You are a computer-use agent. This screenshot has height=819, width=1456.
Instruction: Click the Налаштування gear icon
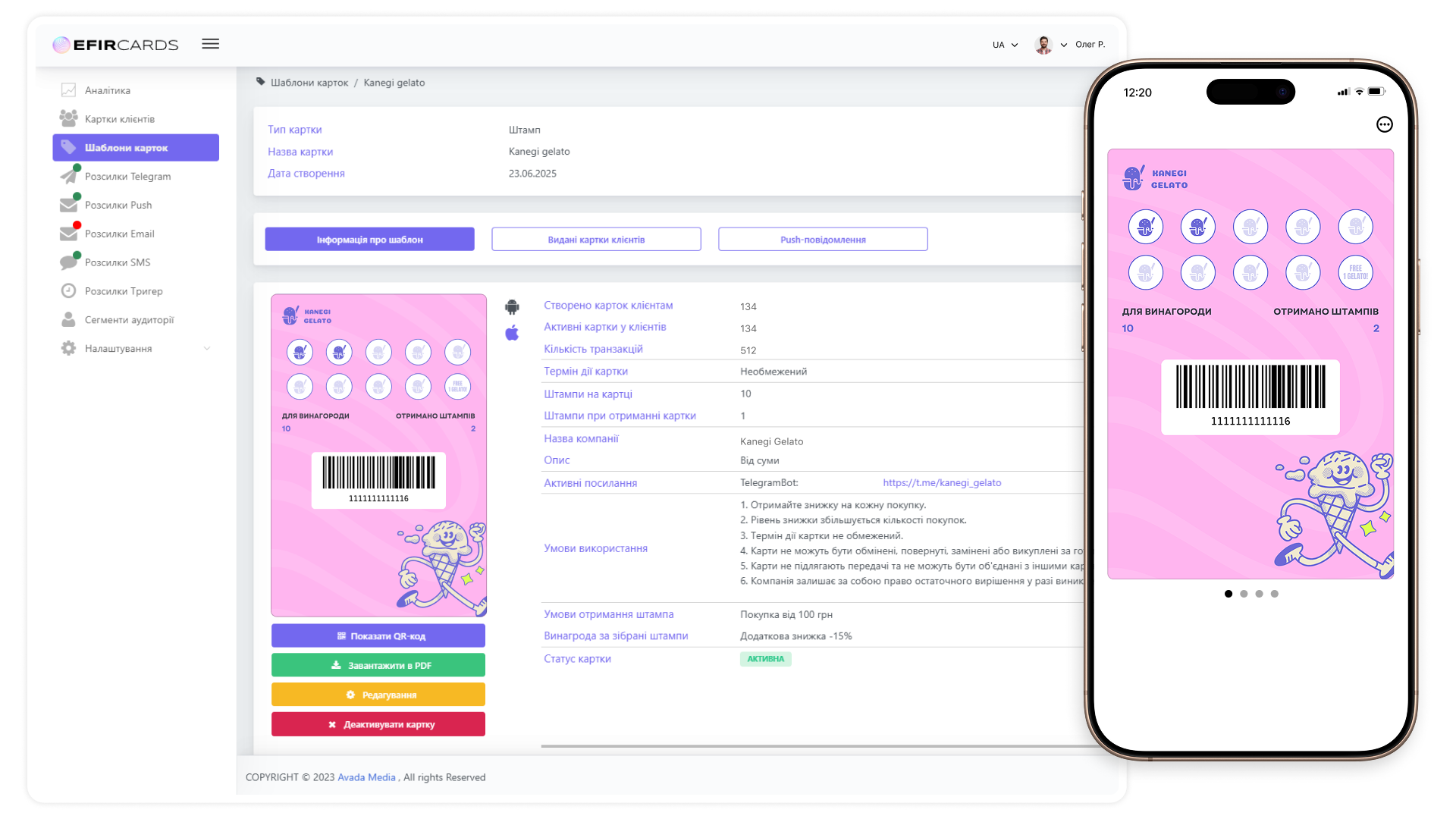(x=68, y=348)
